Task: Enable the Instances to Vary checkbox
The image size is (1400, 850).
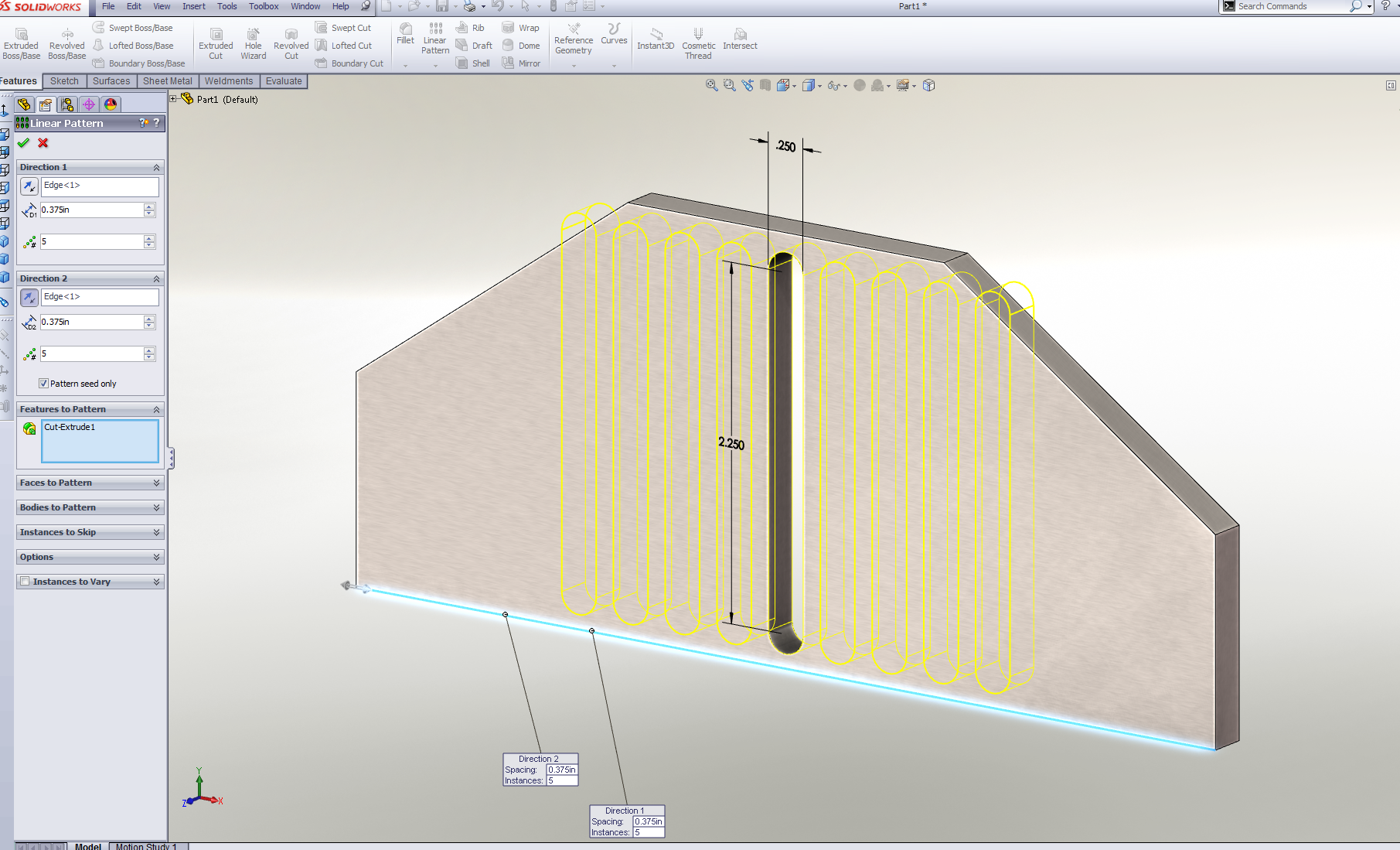Action: pyautogui.click(x=26, y=582)
